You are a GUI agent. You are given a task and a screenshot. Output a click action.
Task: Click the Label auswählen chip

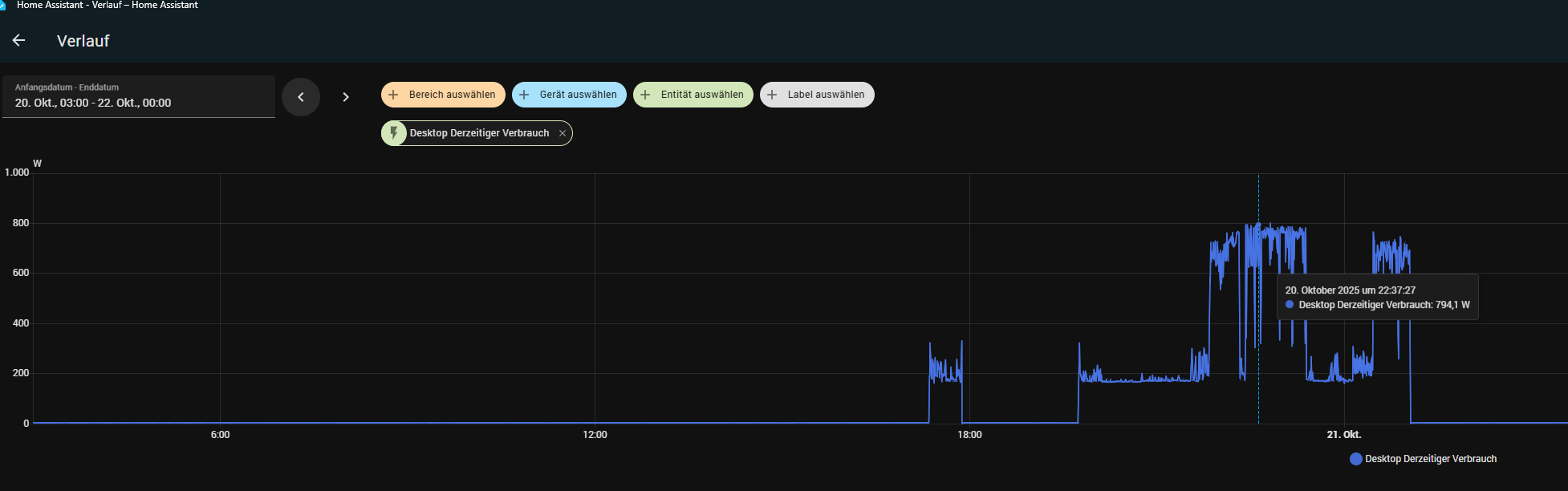[817, 95]
